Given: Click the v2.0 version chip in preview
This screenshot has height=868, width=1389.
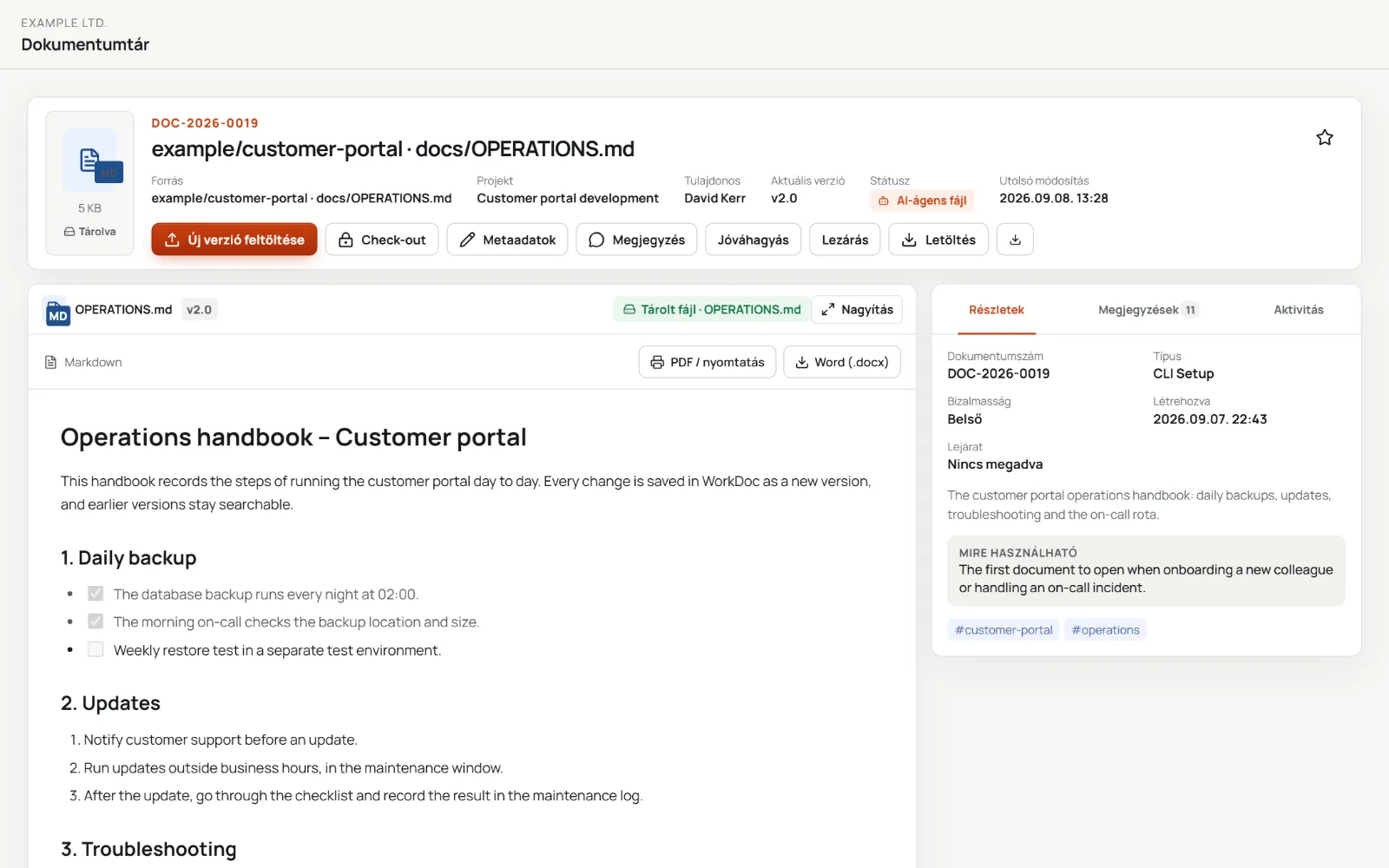Looking at the screenshot, I should [199, 310].
